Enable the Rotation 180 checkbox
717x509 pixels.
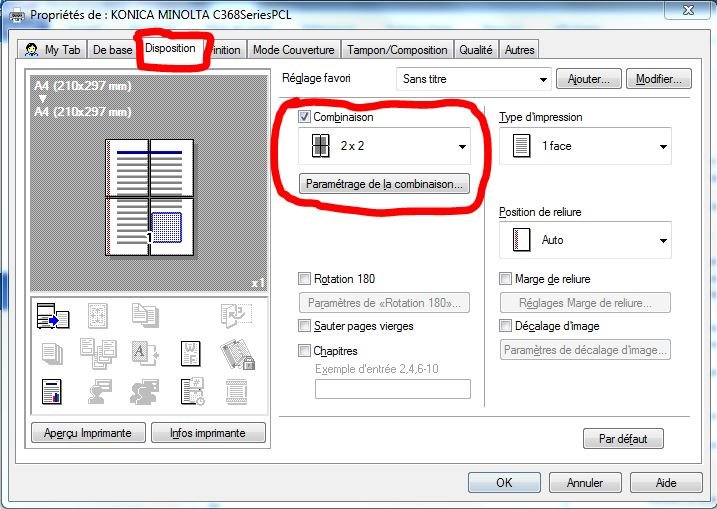[304, 278]
